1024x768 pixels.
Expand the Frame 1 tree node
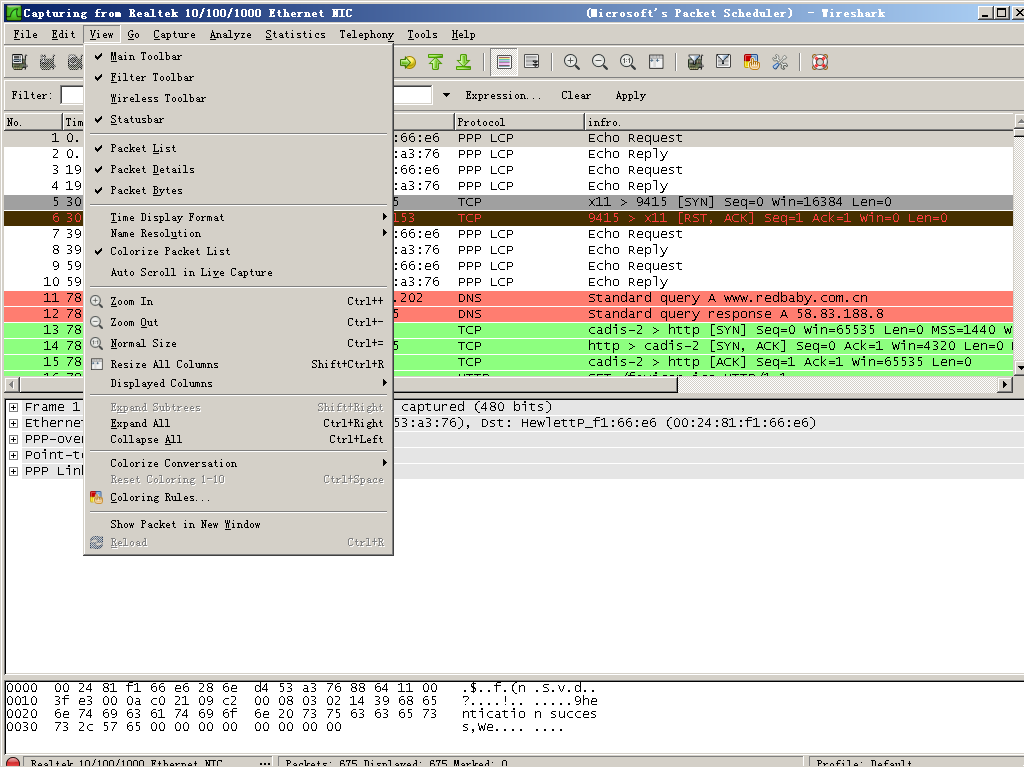[13, 407]
